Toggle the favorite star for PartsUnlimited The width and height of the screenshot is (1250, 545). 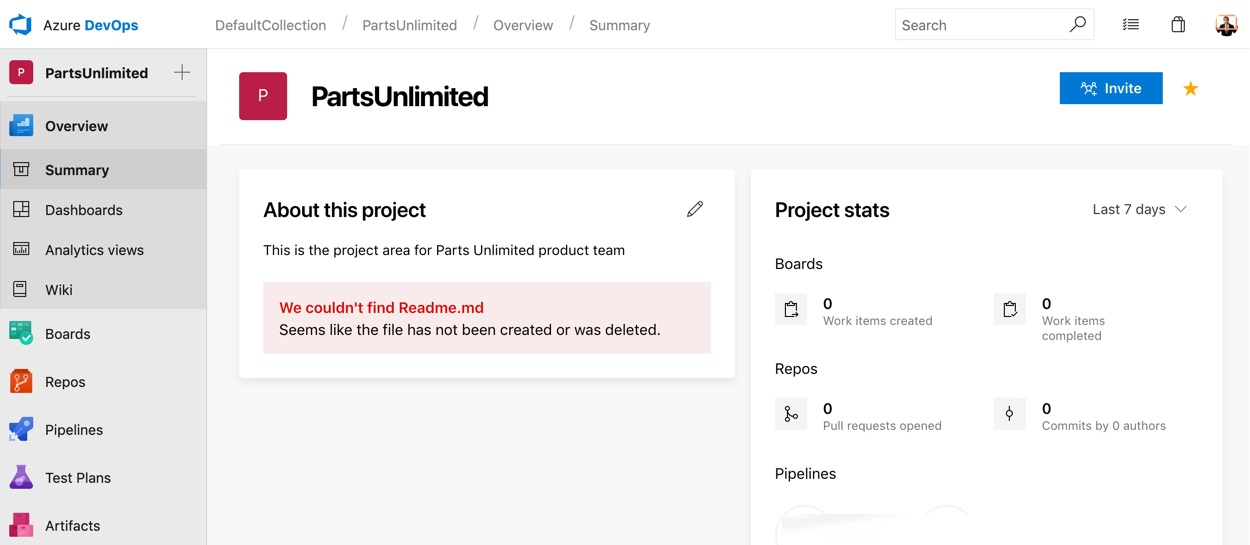1190,89
